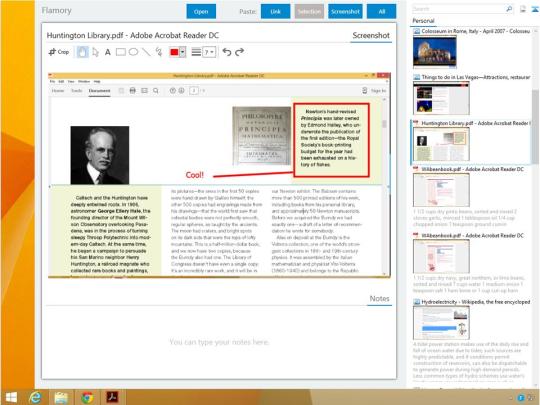Switch to the Notes tab
540x405 pixels.
click(x=379, y=299)
